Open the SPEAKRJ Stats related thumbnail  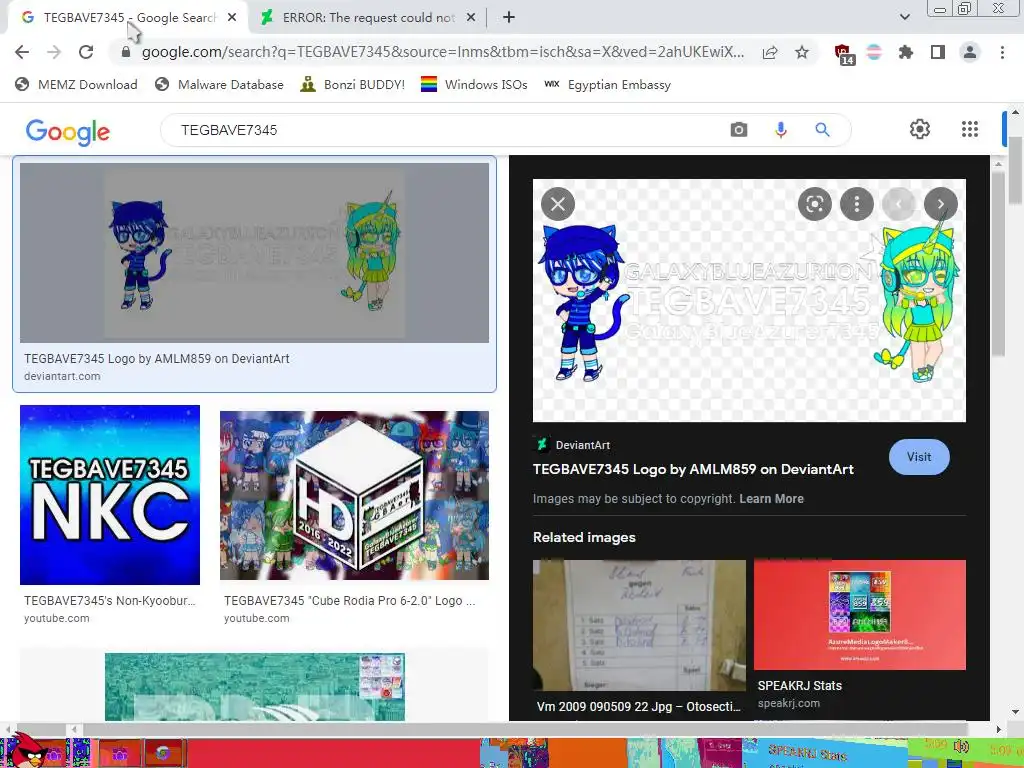coord(859,615)
